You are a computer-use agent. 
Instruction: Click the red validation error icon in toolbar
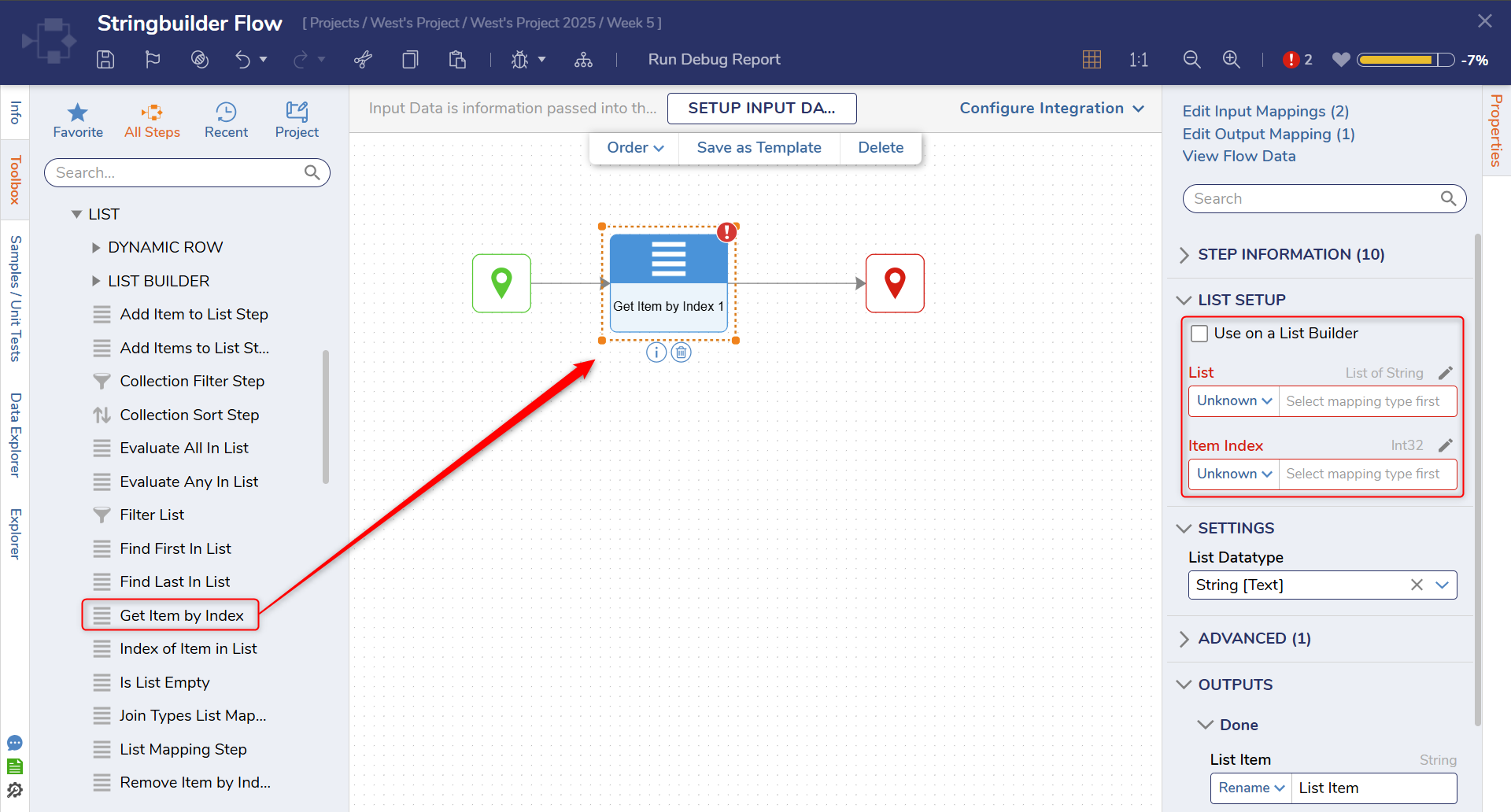(1291, 60)
